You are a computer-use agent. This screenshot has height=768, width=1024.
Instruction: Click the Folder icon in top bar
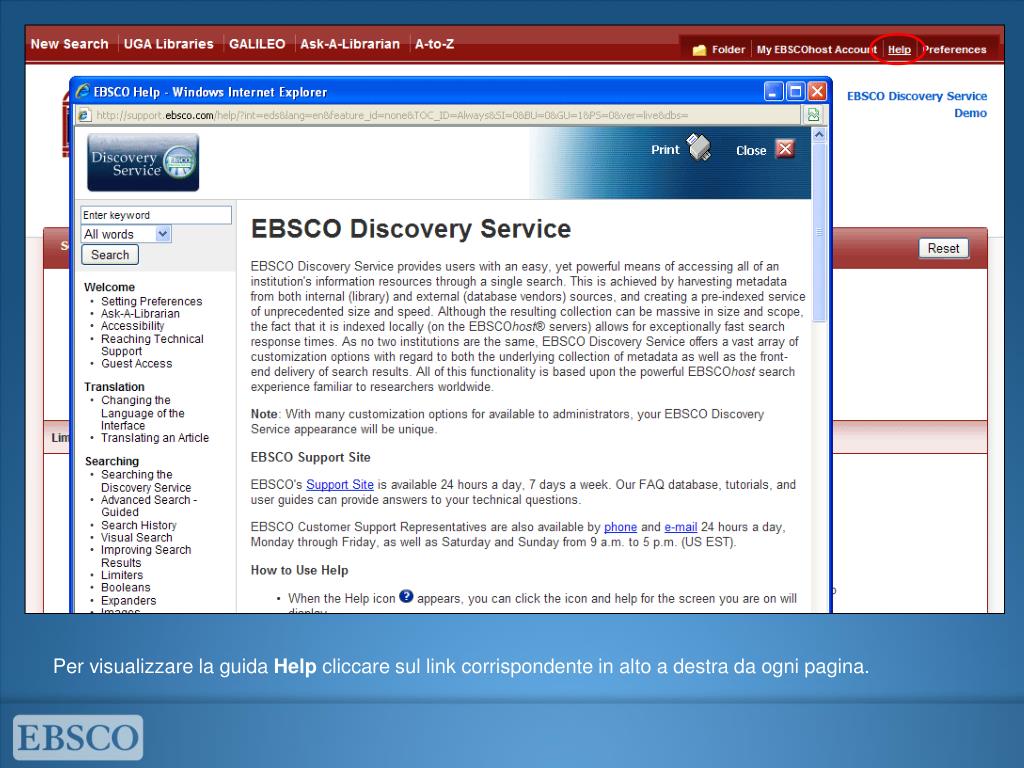(699, 50)
